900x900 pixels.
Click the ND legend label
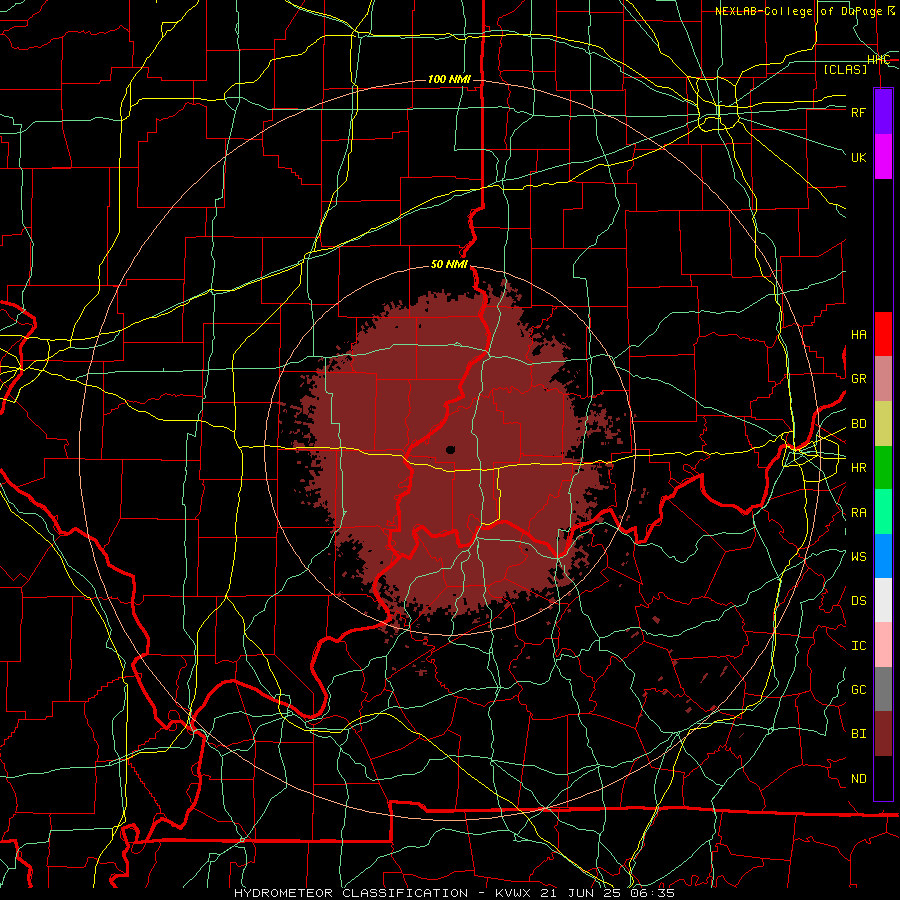(x=858, y=779)
